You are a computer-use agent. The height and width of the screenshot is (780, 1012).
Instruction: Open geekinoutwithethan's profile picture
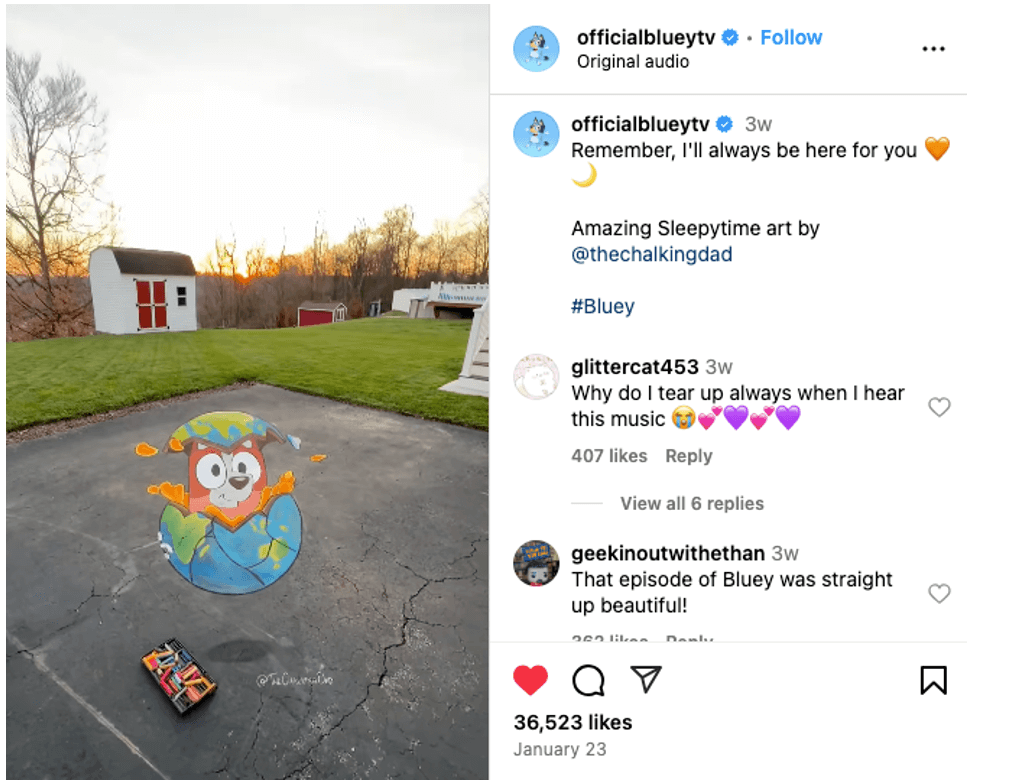536,563
